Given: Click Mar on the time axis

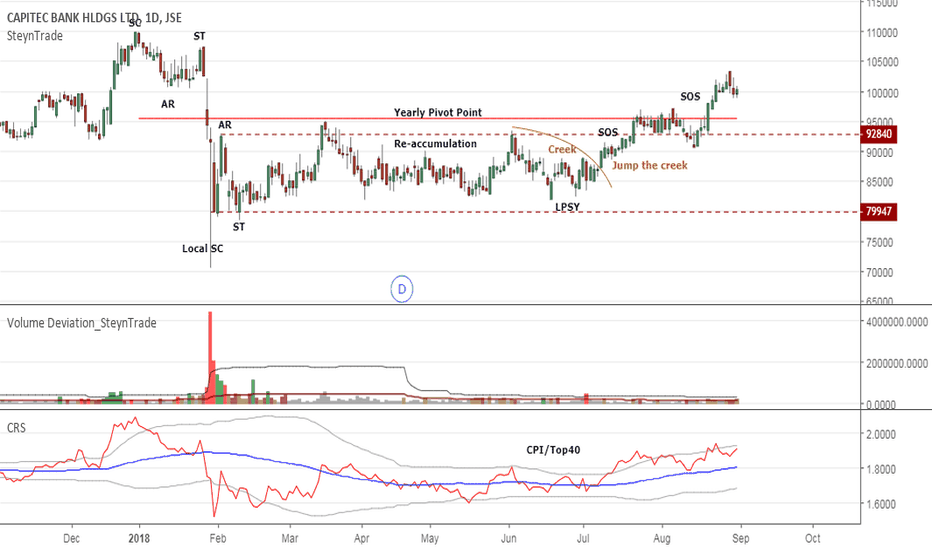Looking at the screenshot, I should click(x=290, y=538).
